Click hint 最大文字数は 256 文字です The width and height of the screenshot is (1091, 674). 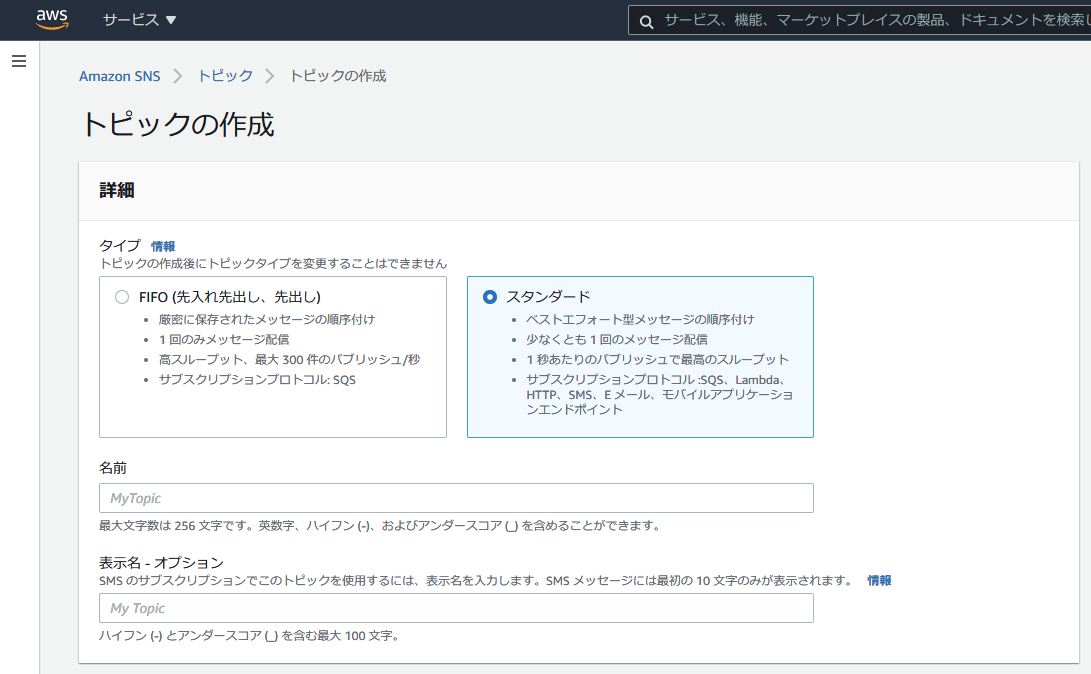tap(380, 526)
